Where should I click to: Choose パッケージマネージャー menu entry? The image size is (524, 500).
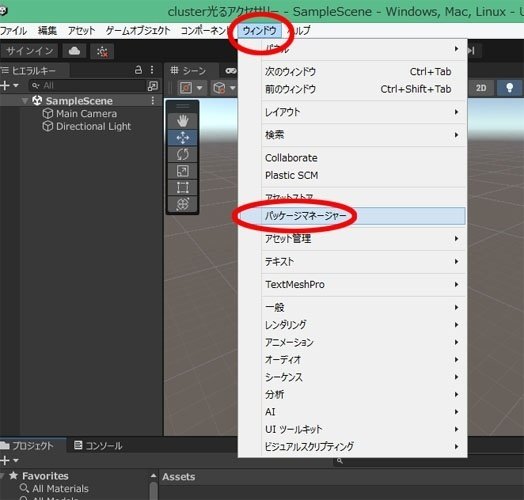coord(352,216)
